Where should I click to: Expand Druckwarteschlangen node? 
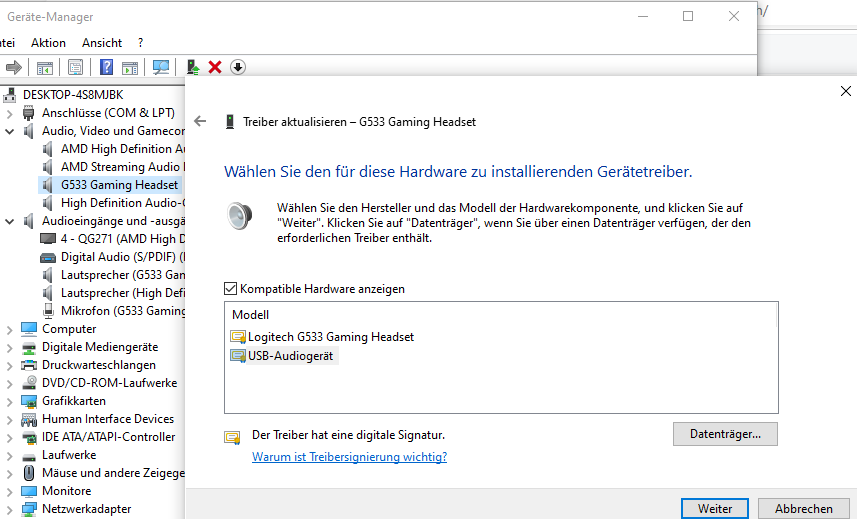[9, 365]
